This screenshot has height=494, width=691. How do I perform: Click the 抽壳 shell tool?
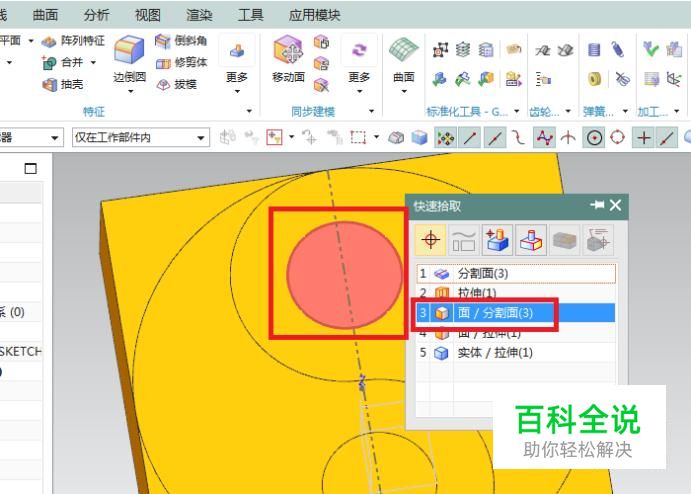(x=63, y=84)
